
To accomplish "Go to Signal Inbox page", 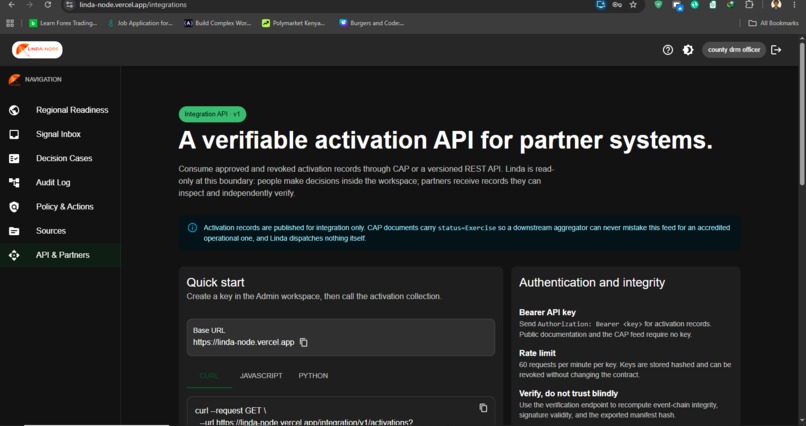I will click(60, 134).
